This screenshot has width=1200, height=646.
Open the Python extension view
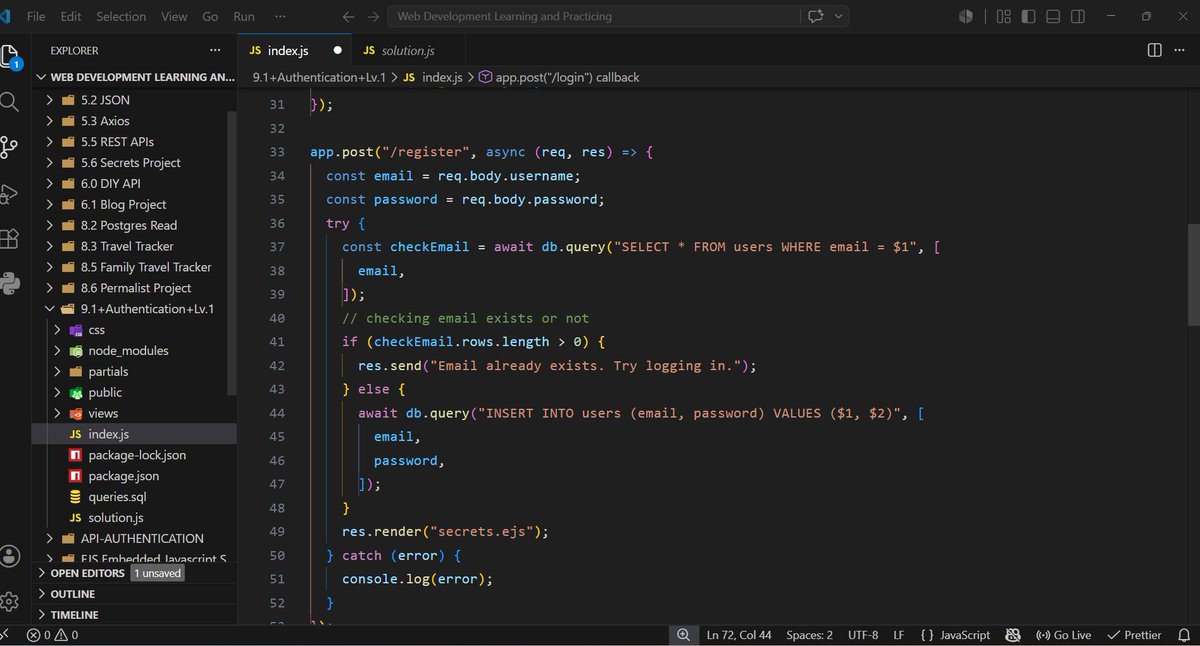click(x=10, y=284)
